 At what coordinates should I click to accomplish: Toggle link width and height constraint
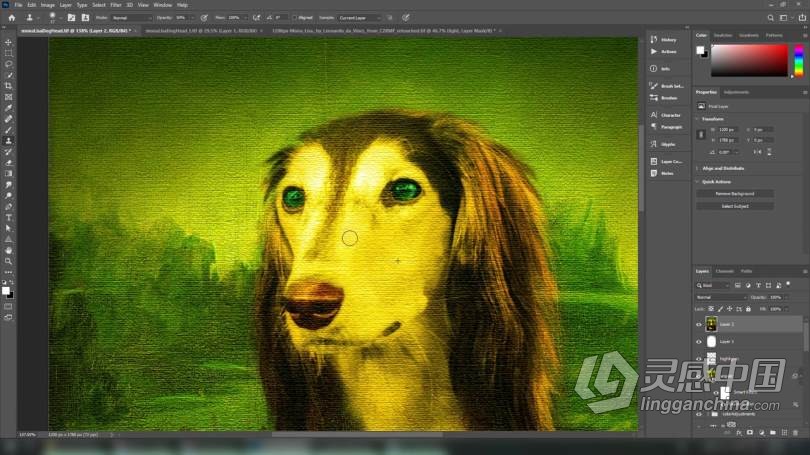[701, 135]
